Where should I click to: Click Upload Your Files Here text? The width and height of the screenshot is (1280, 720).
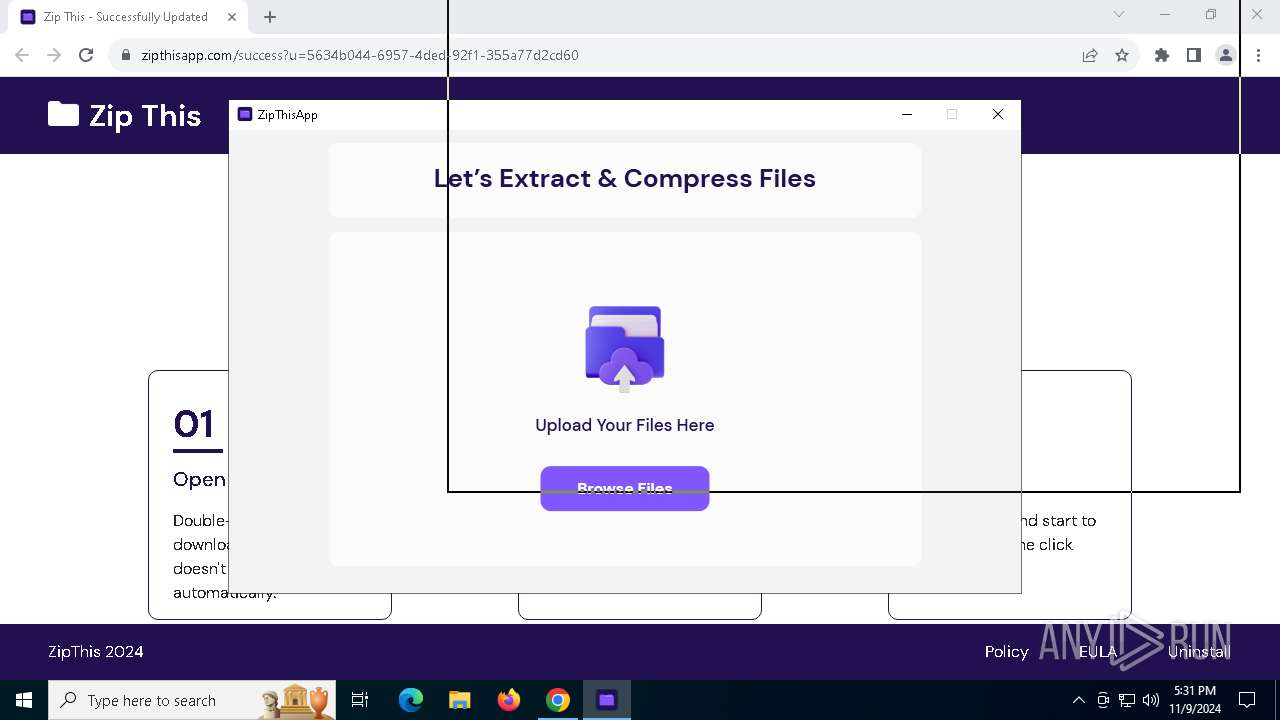point(625,425)
